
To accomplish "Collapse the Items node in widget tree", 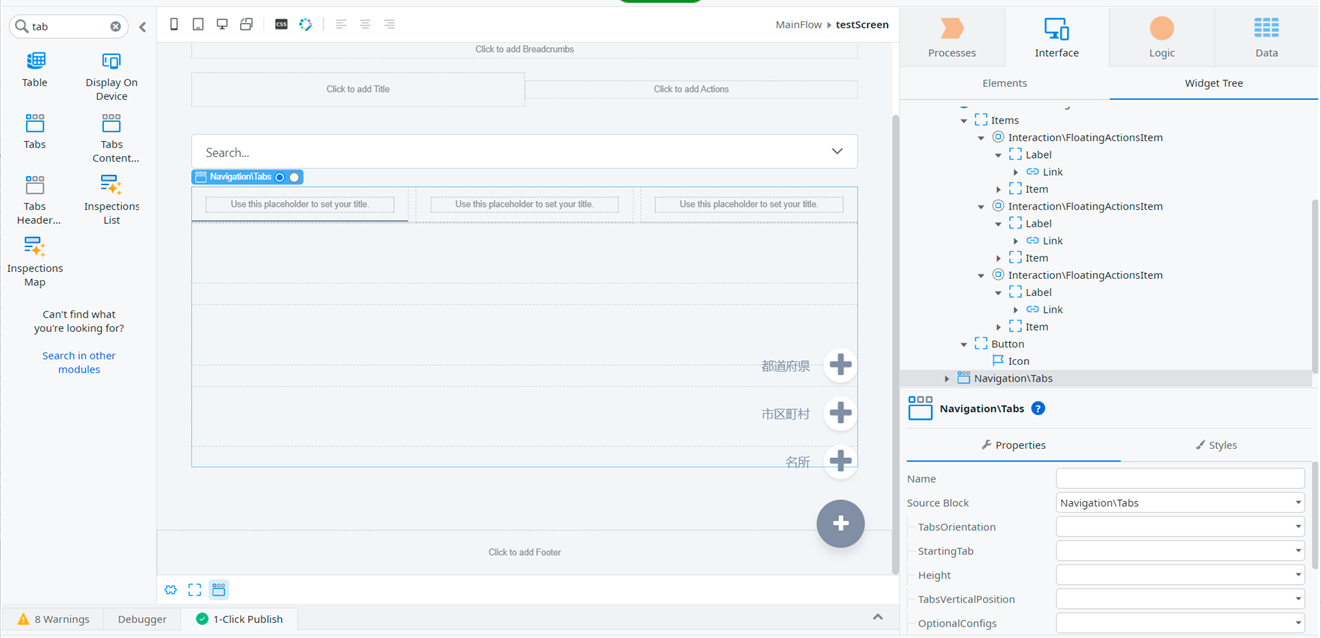I will point(964,121).
